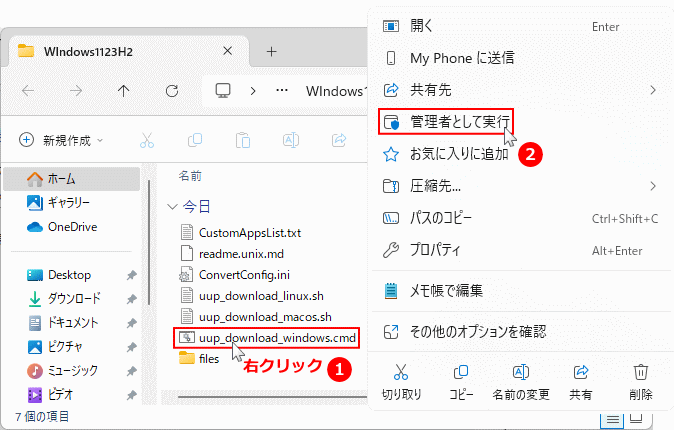Click the This PC monitor icon in address bar

tap(223, 91)
